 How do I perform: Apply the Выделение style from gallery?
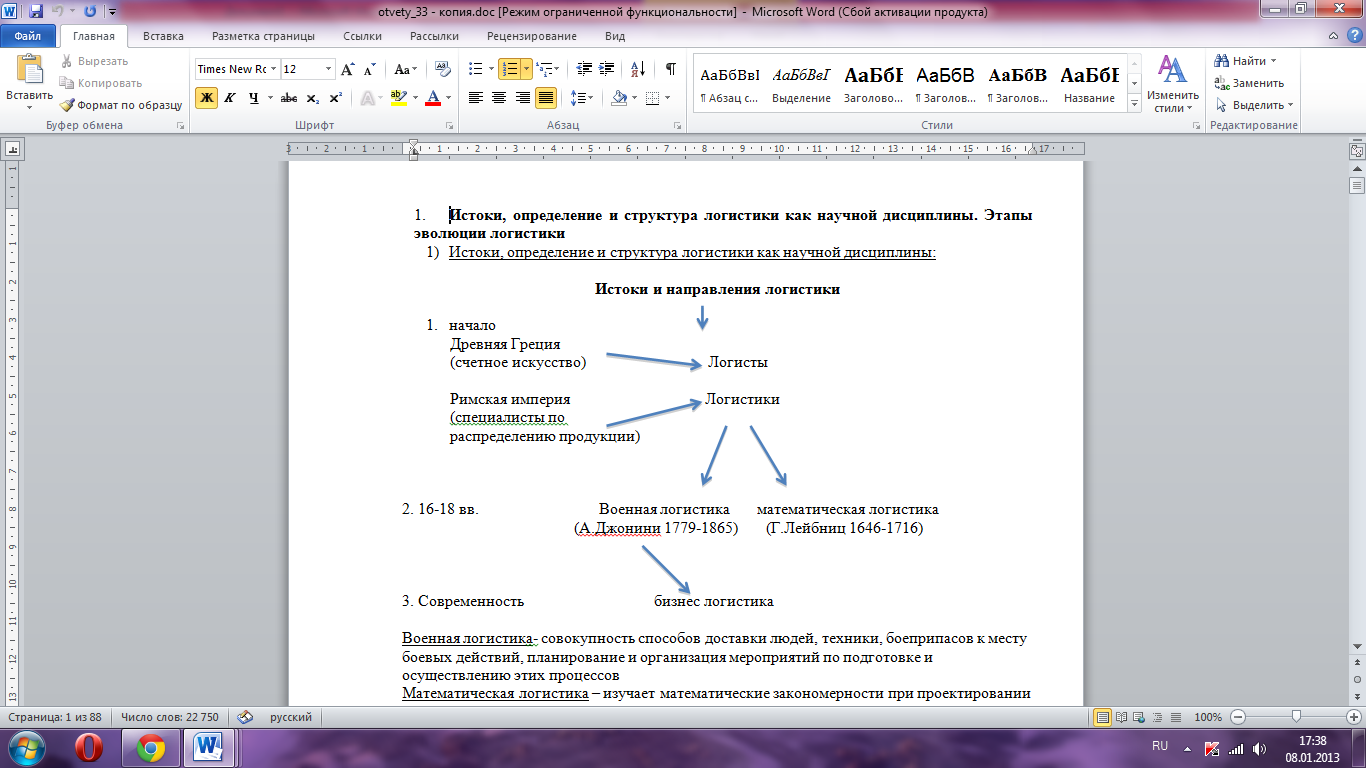[x=802, y=84]
